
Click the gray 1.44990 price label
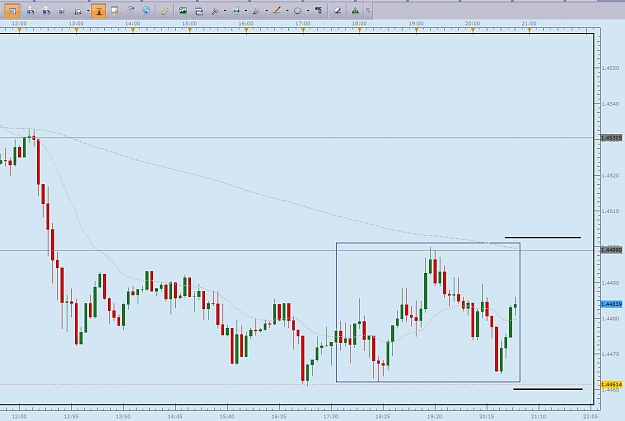611,250
